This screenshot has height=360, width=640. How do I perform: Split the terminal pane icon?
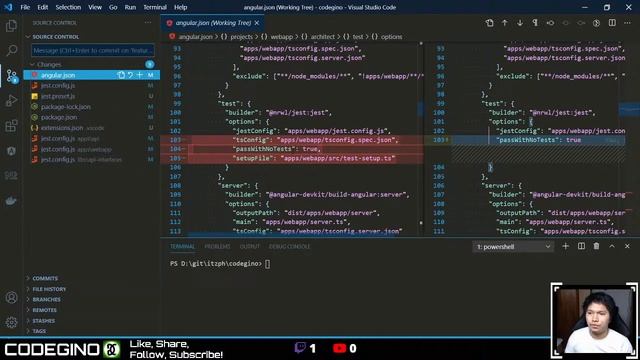pyautogui.click(x=581, y=246)
